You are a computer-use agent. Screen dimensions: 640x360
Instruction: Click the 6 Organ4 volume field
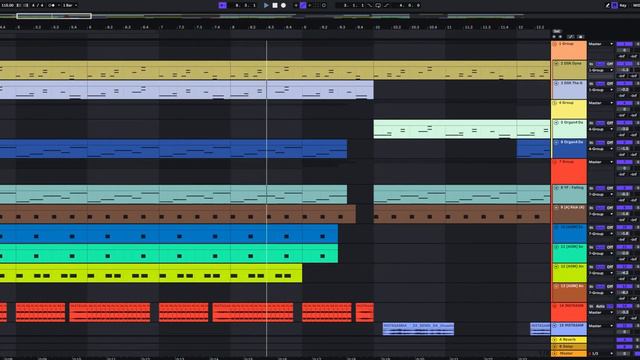pyautogui.click(x=624, y=149)
